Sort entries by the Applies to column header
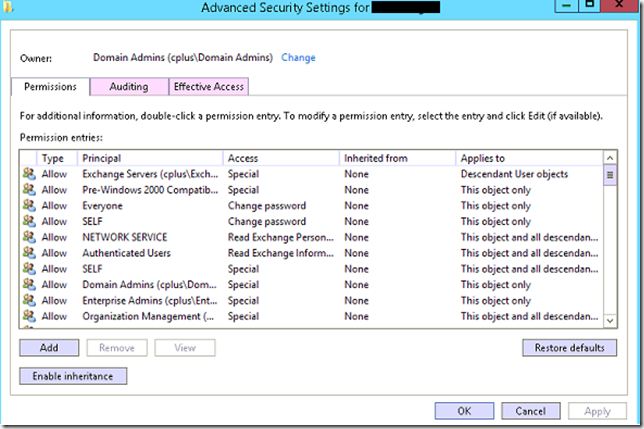The width and height of the screenshot is (644, 429). pyautogui.click(x=525, y=158)
